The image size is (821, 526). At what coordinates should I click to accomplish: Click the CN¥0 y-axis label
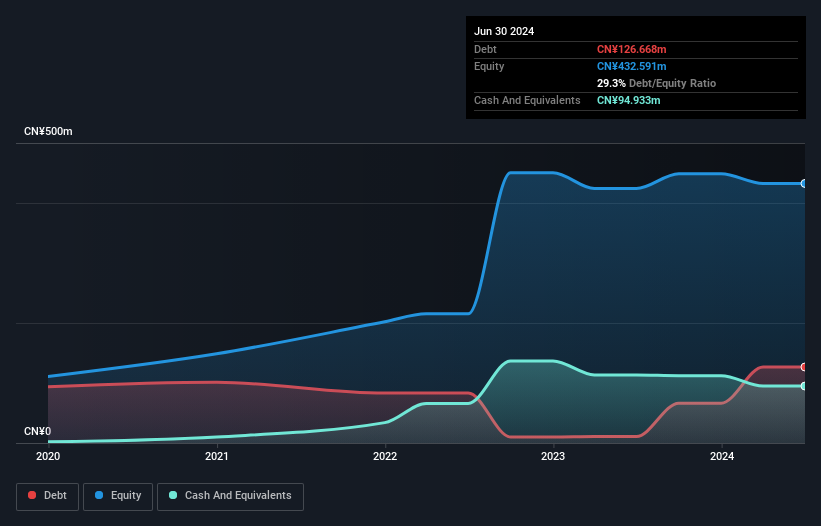pos(38,431)
